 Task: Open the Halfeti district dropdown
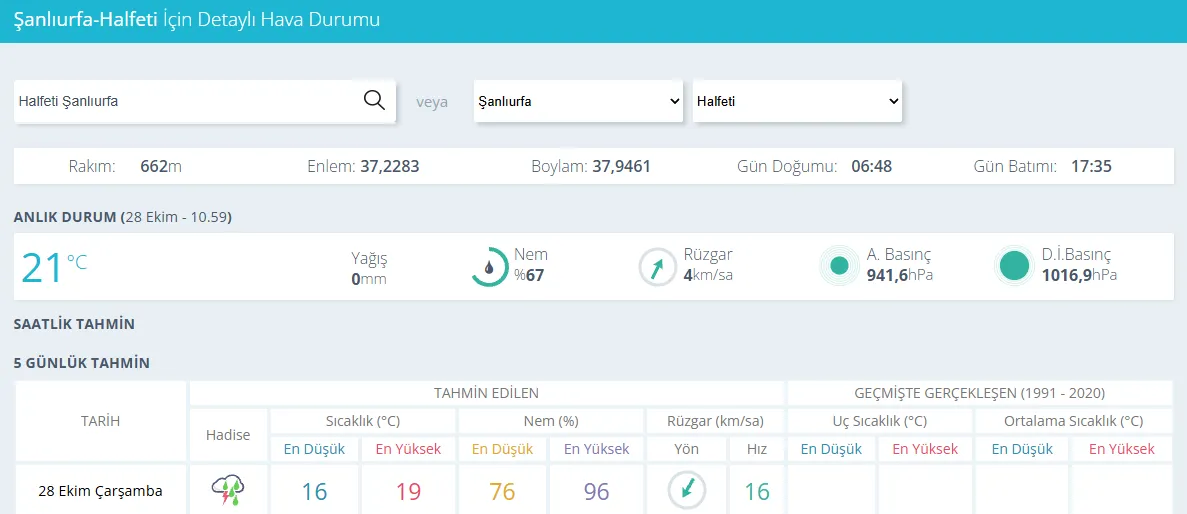click(x=797, y=101)
